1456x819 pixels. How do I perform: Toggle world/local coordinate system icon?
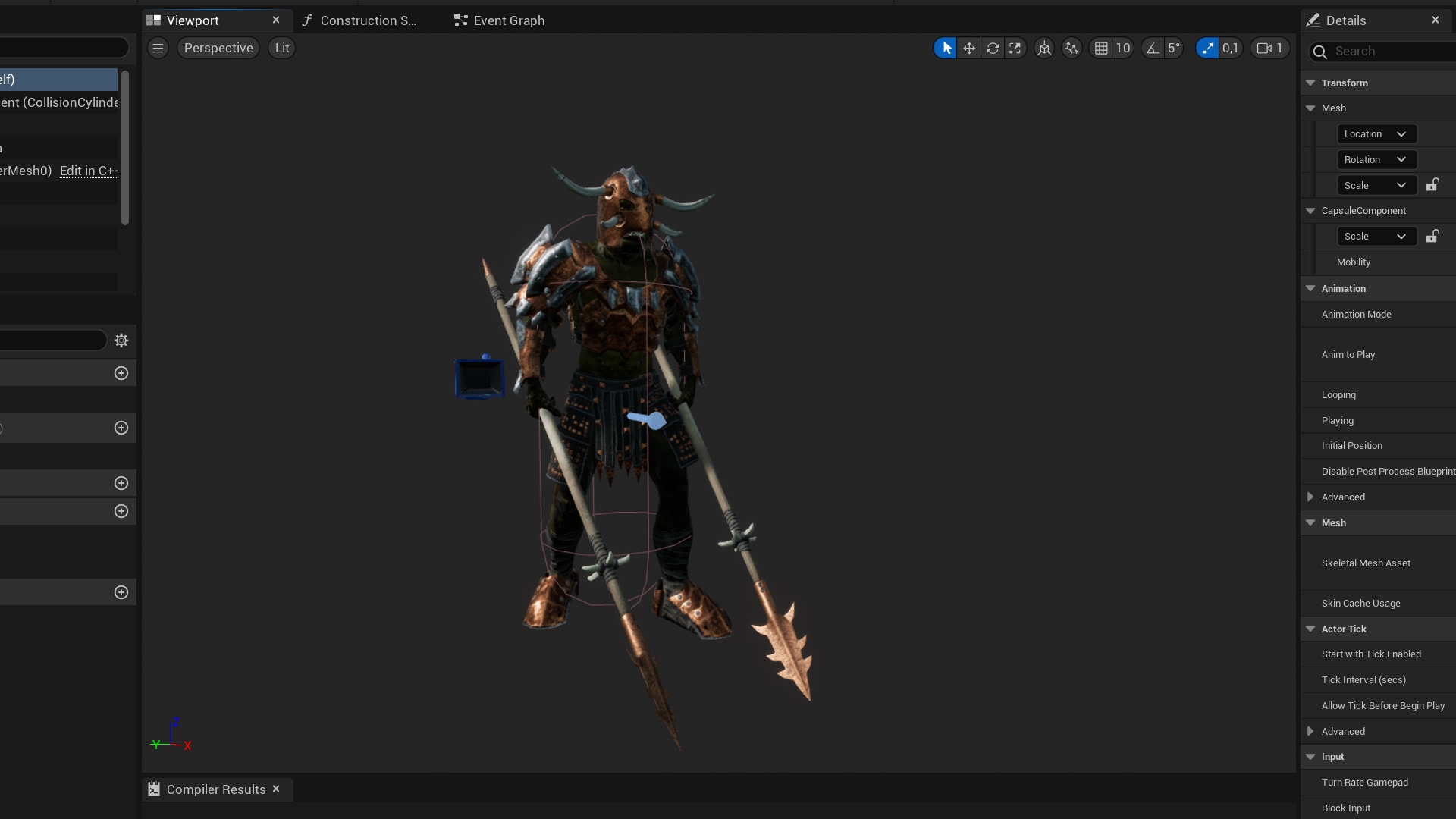(x=1044, y=49)
